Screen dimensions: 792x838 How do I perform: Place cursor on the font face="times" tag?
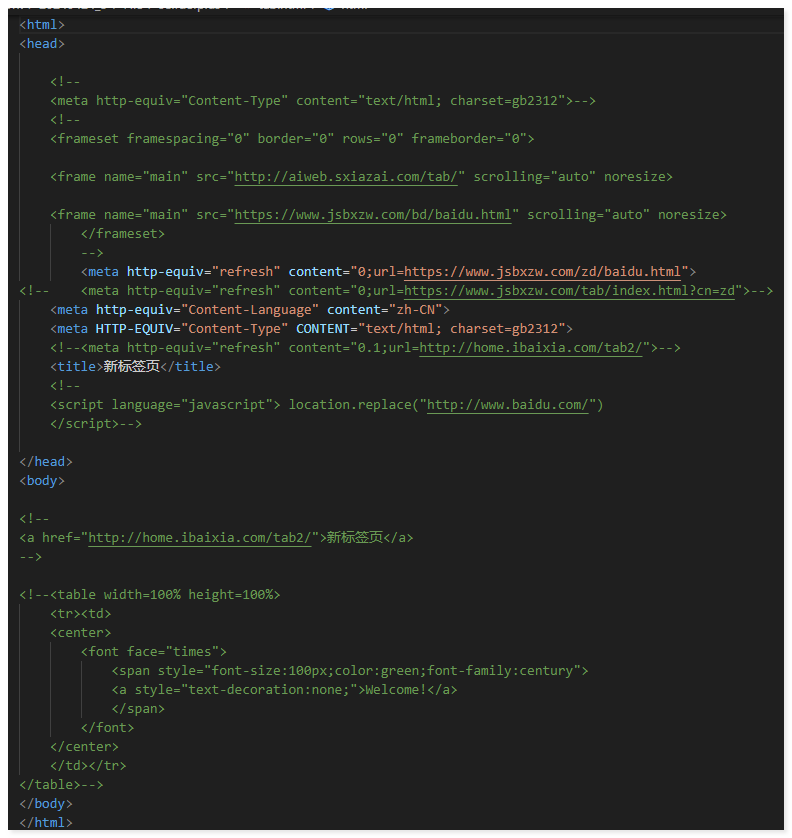click(154, 652)
